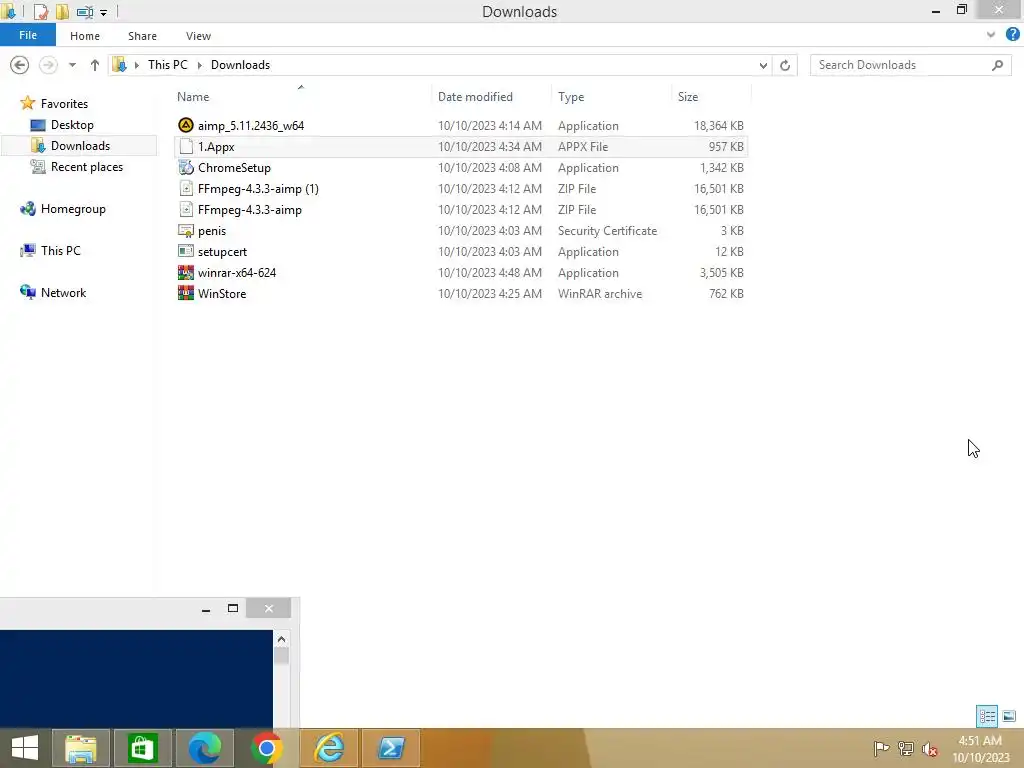Select Desktop in the navigation pane
The image size is (1024, 768).
72,125
